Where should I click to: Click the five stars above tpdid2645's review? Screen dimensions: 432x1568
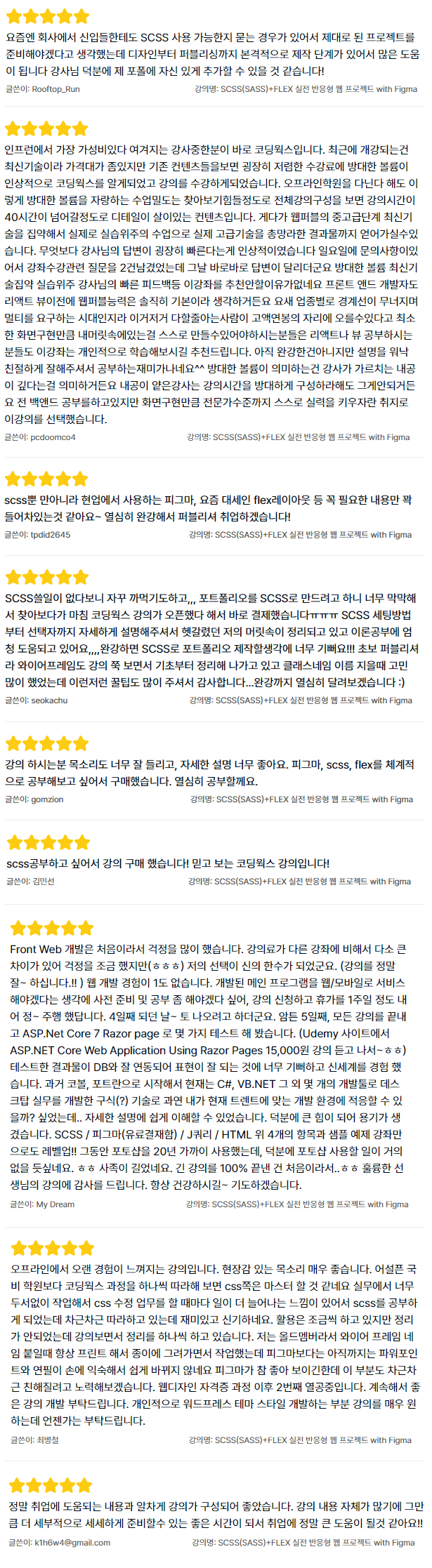pos(46,479)
